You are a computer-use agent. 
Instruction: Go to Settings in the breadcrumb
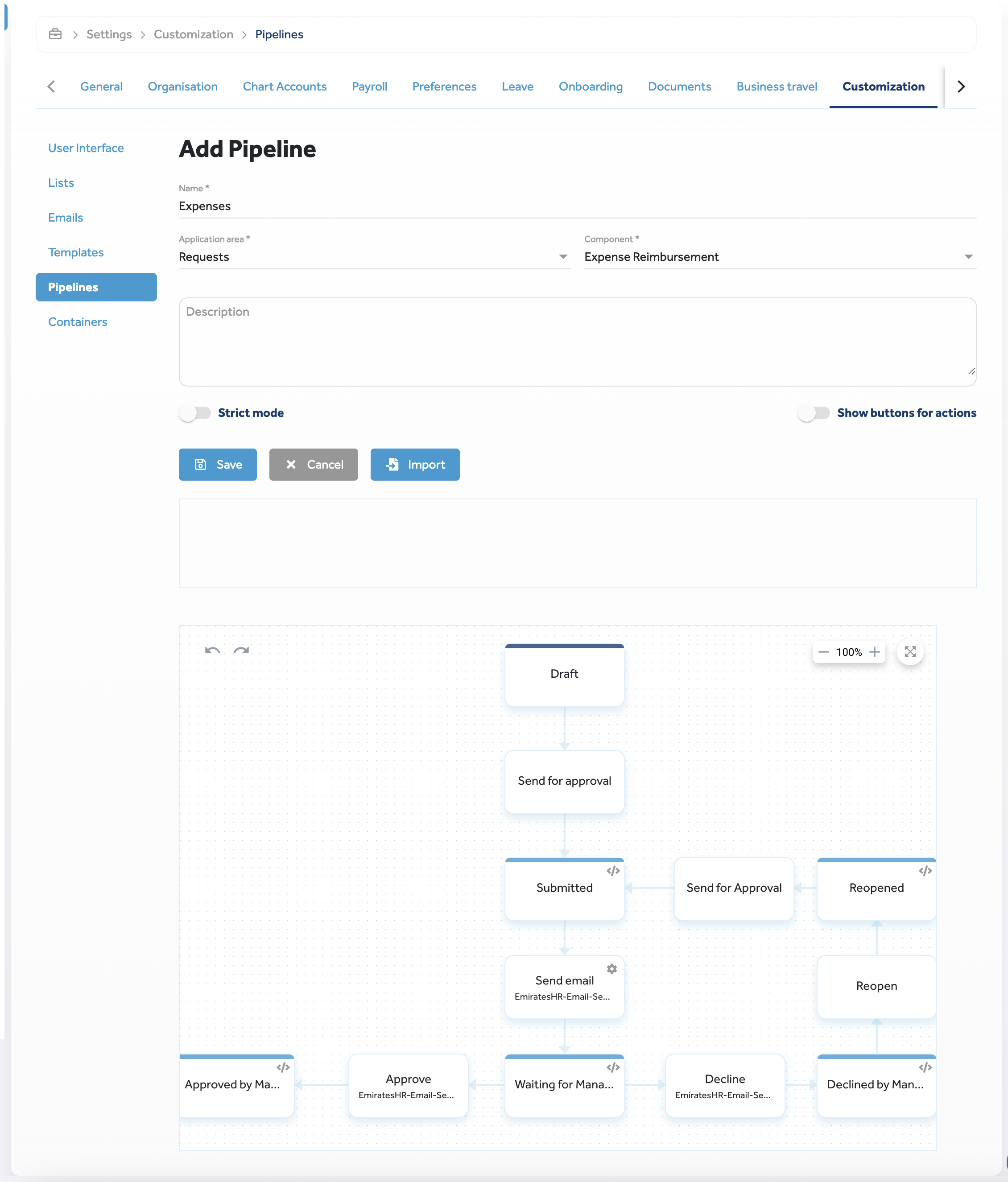pyautogui.click(x=109, y=34)
